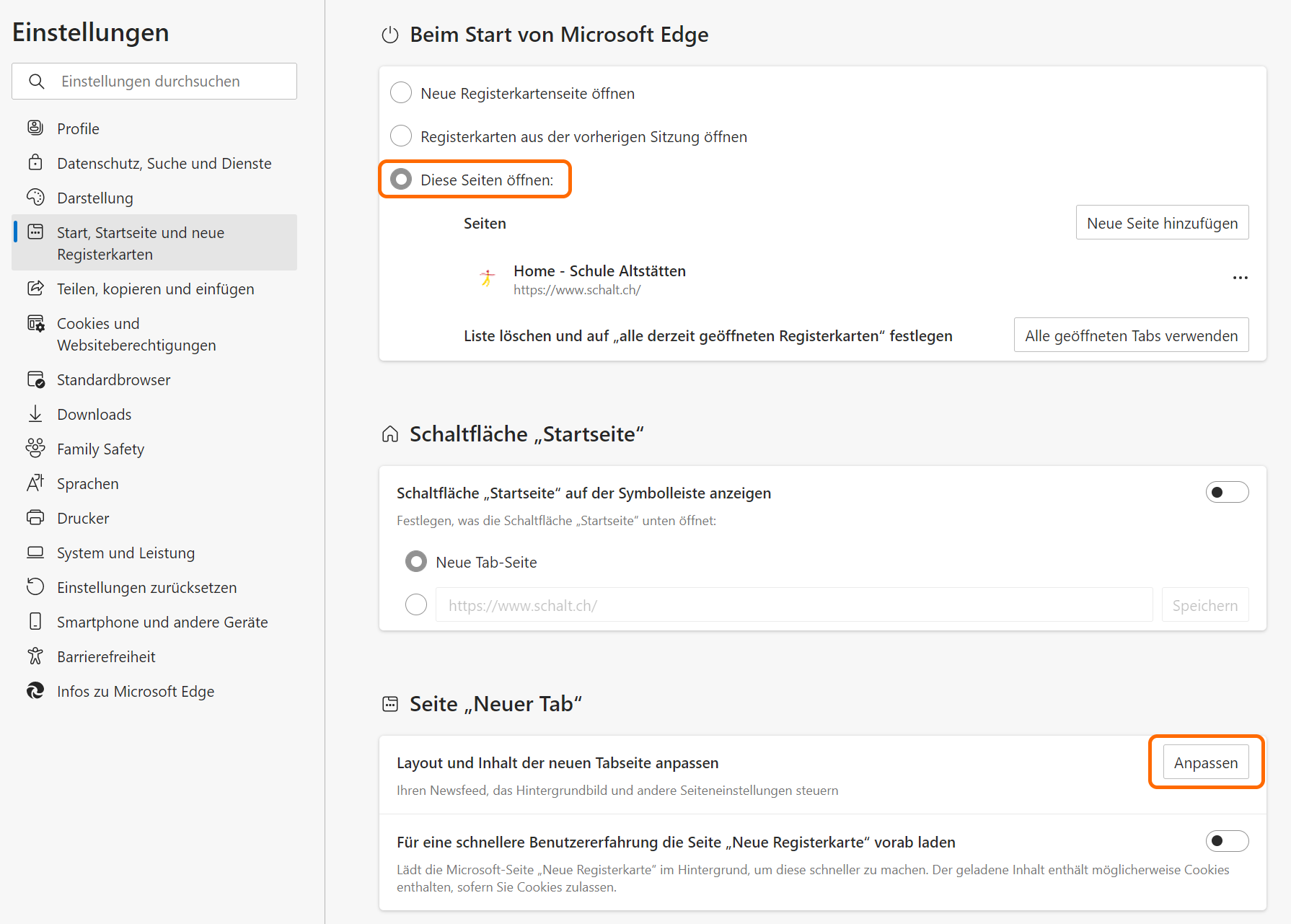Click the Drucker printer icon

[x=35, y=518]
